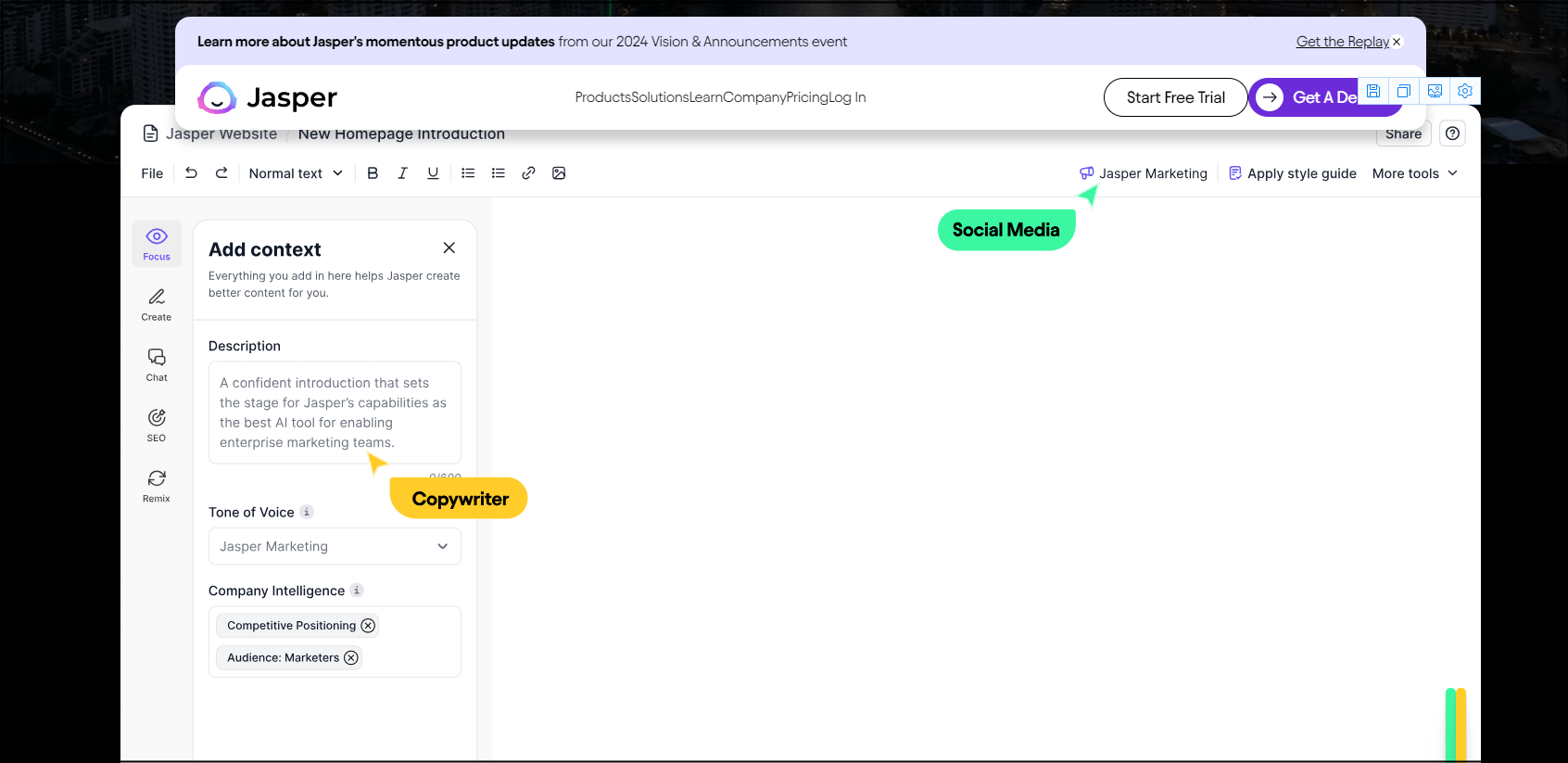Toggle underline formatting
The width and height of the screenshot is (1568, 763).
[433, 172]
